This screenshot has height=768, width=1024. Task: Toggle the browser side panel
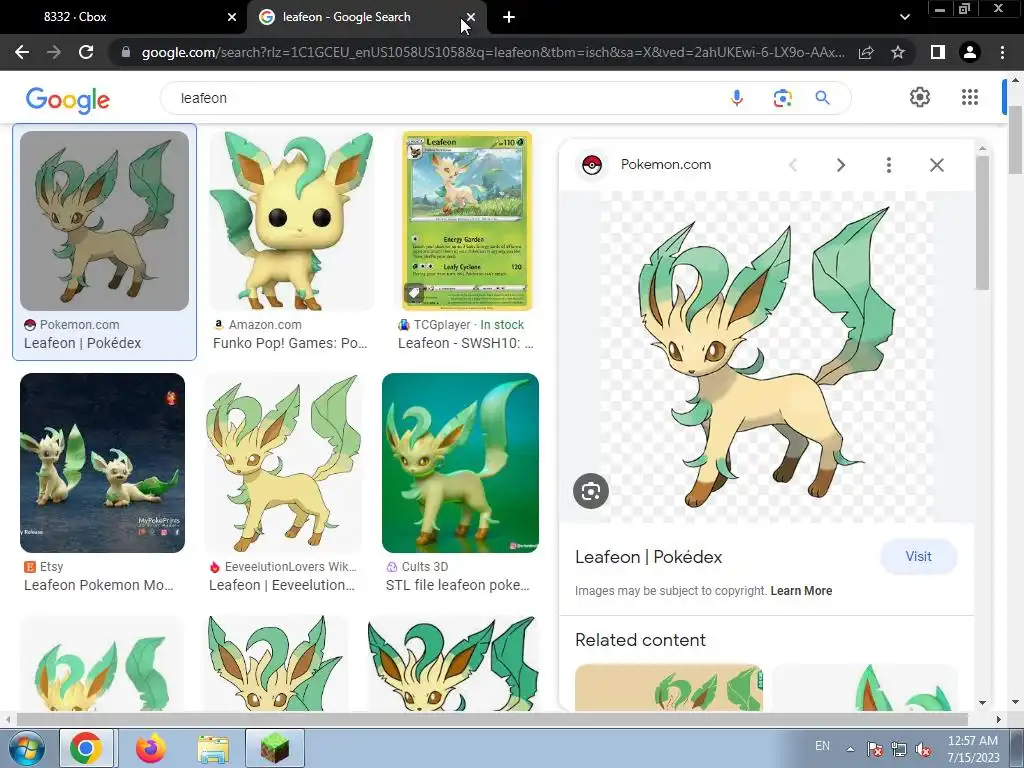pos(938,52)
